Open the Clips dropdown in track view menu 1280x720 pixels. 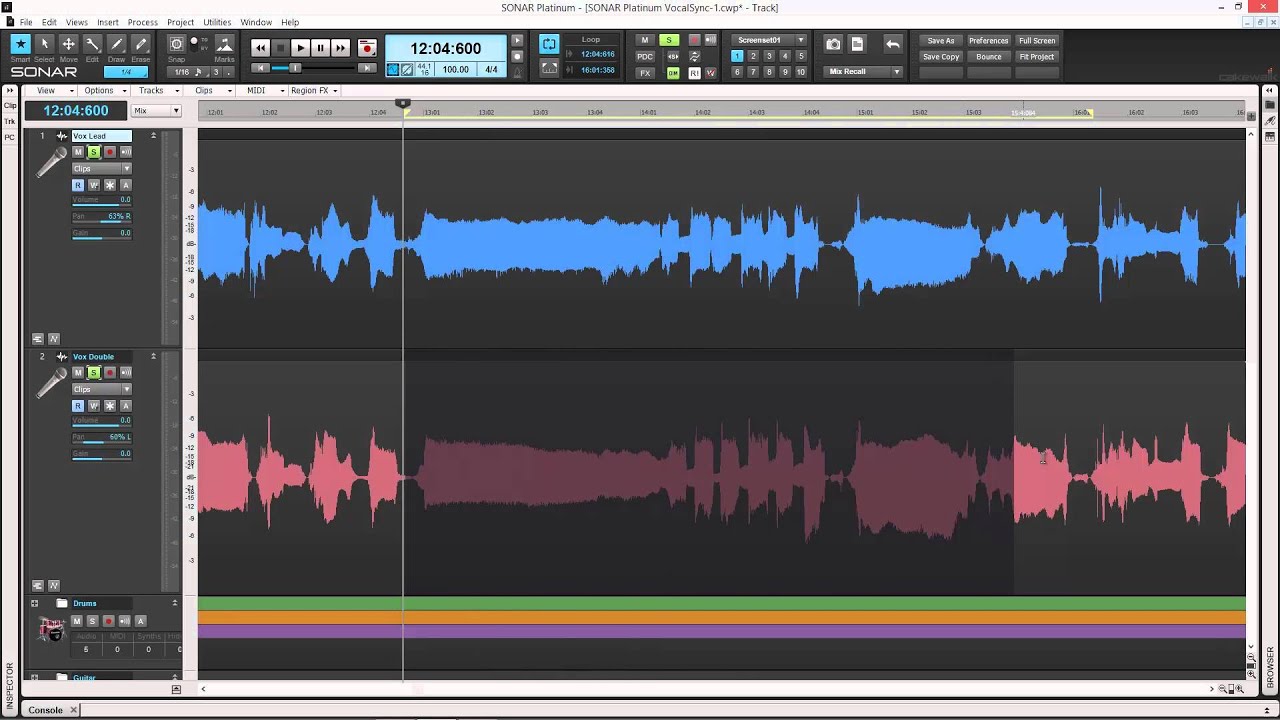[x=209, y=90]
